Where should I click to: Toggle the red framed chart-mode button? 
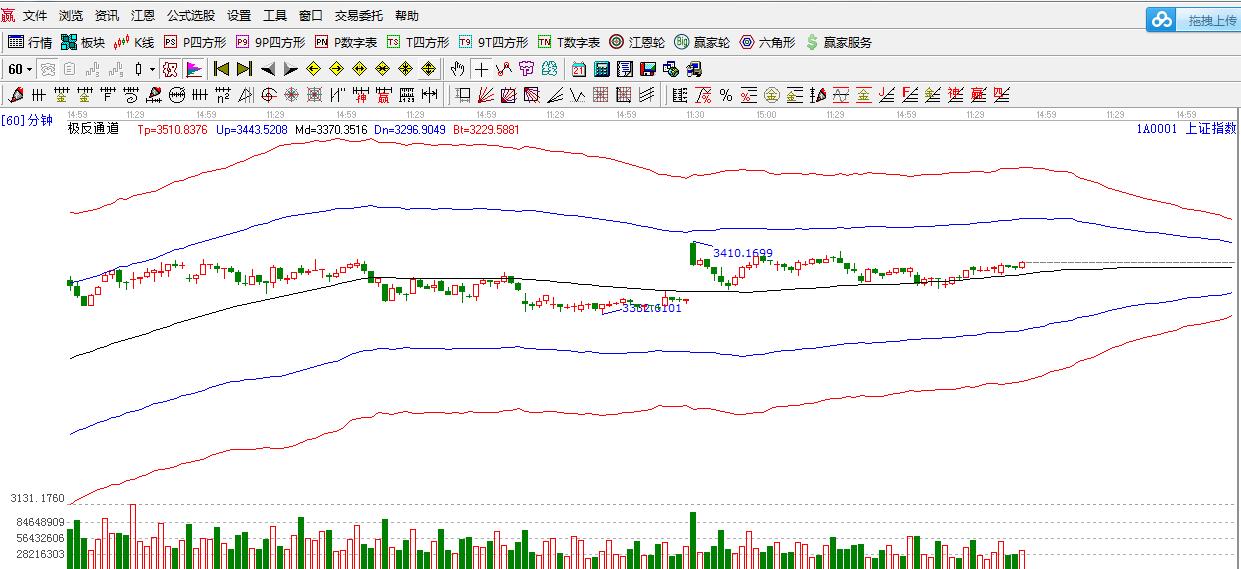click(170, 69)
